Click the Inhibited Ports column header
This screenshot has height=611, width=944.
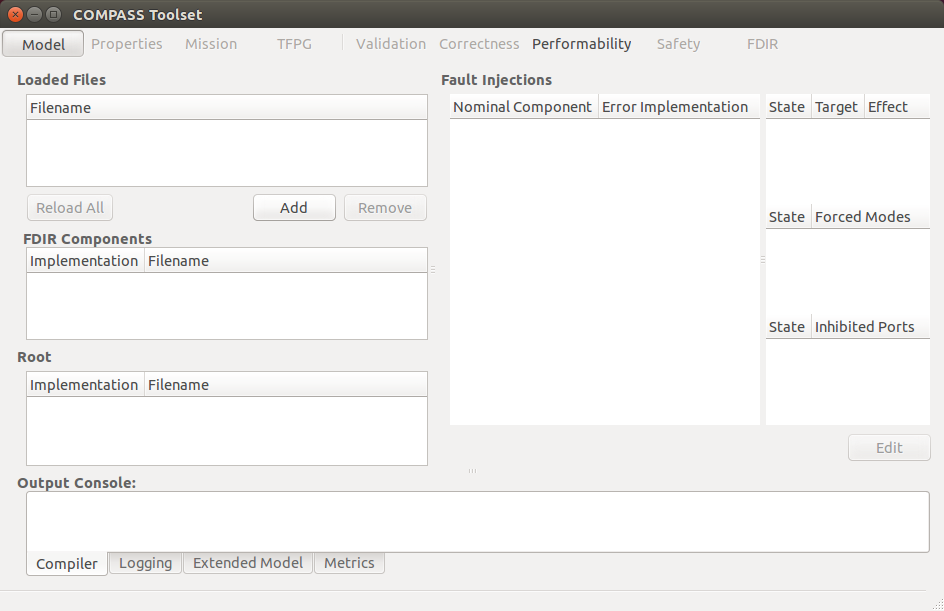(x=871, y=327)
